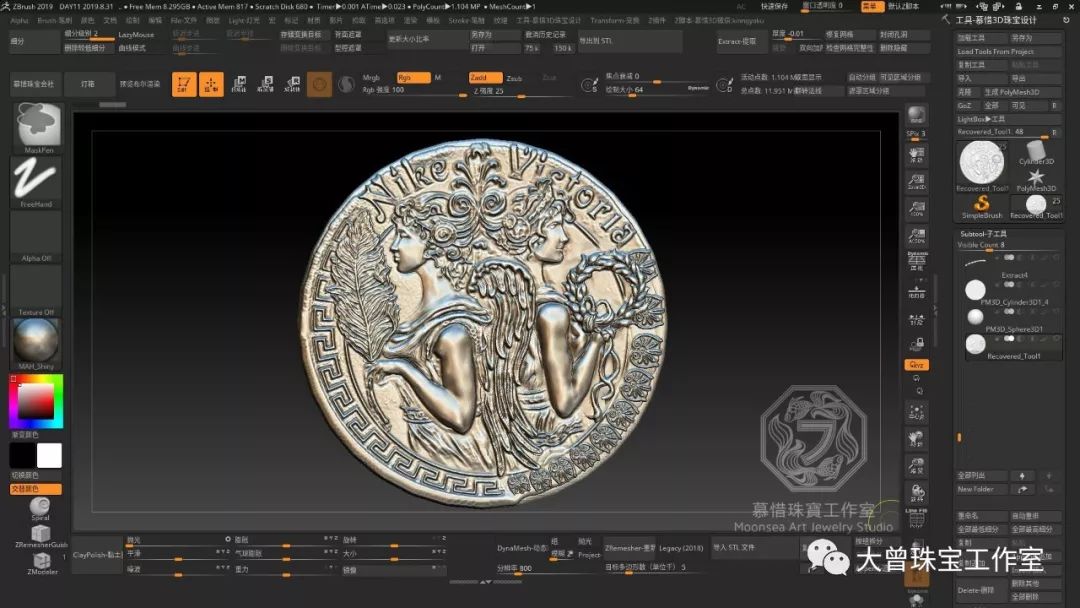
Task: Activate the Draw mode button
Action: 211,84
